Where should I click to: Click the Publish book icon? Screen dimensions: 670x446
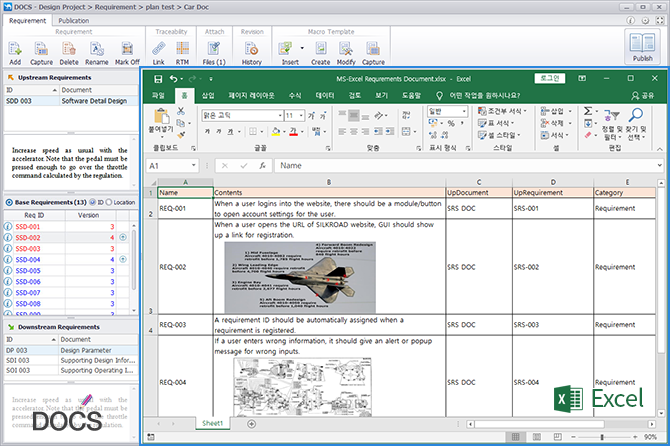point(642,43)
